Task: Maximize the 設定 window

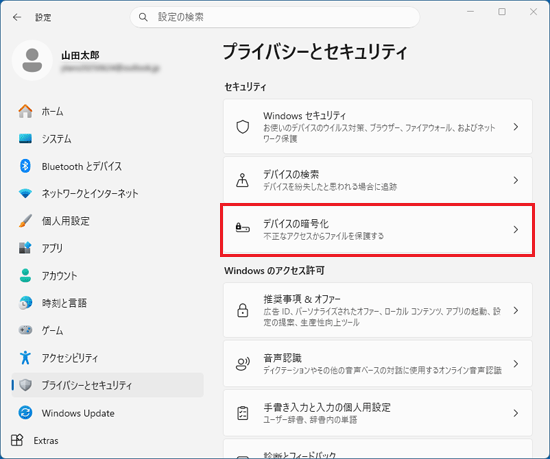Action: (502, 12)
